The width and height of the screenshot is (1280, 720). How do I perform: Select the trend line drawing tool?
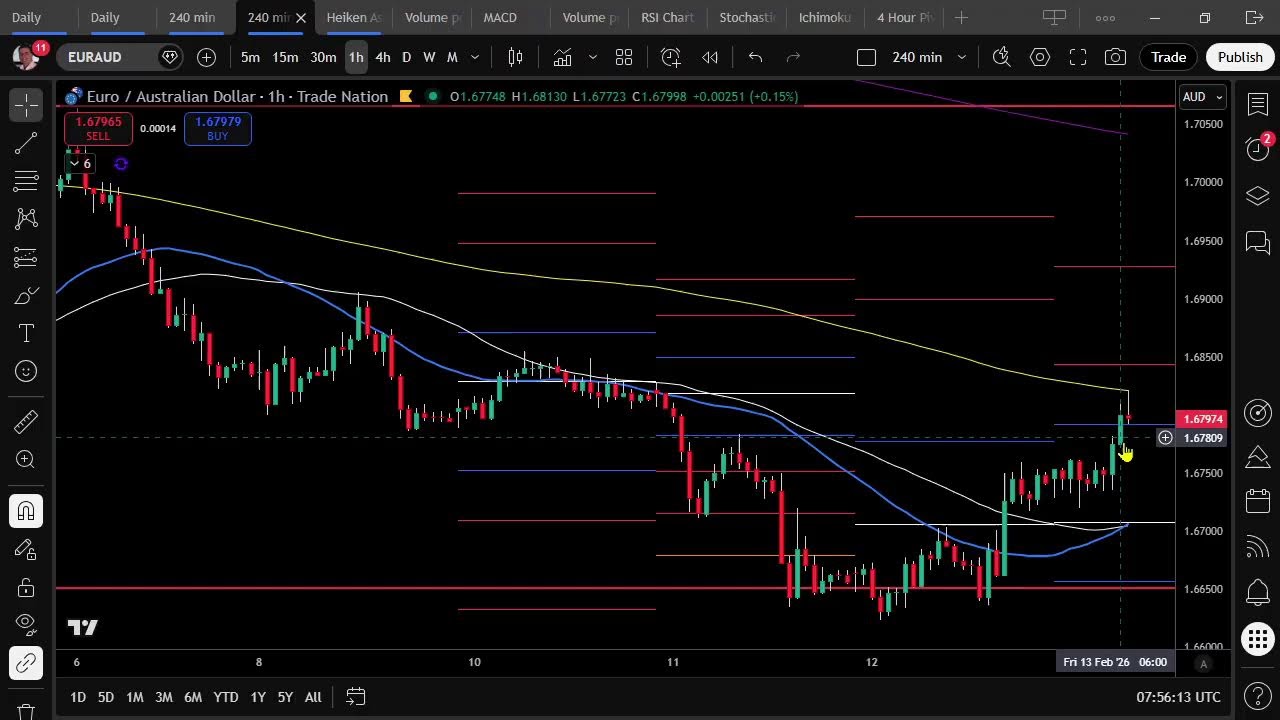coord(26,143)
